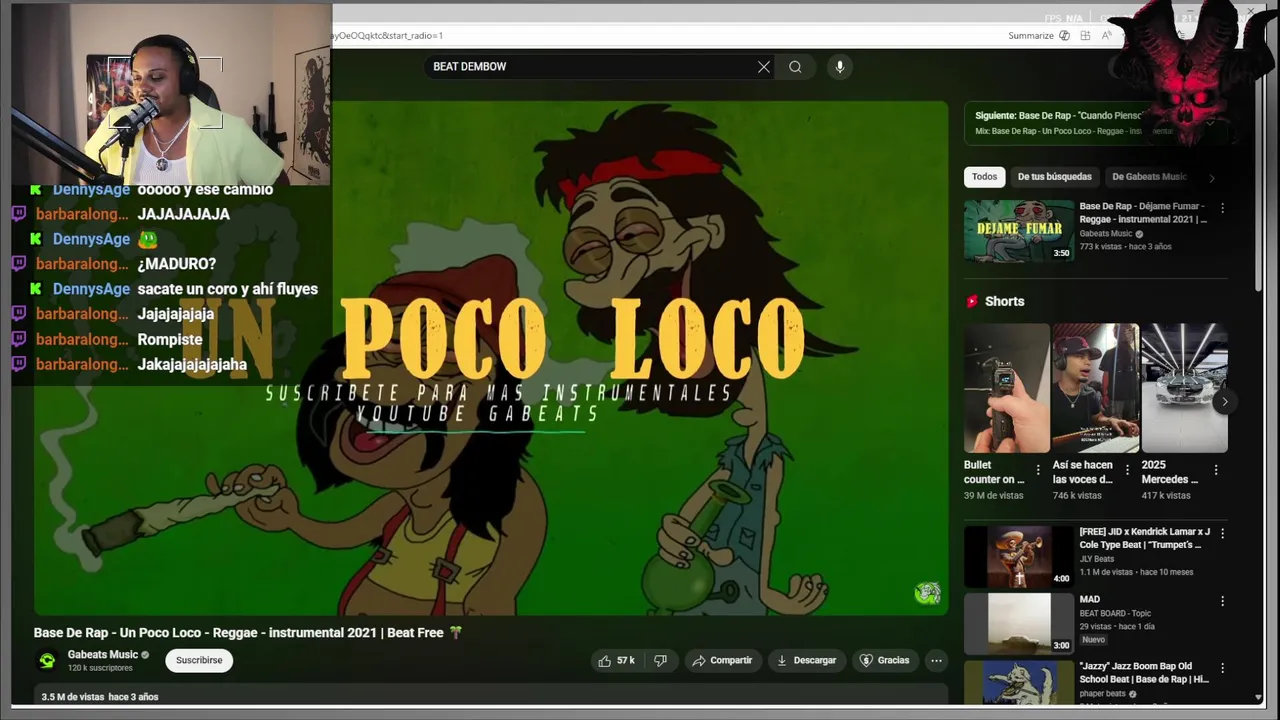Open options for Jazzy Jazz Boom Bap video
Screen dimensions: 1280x720
pos(1222,668)
